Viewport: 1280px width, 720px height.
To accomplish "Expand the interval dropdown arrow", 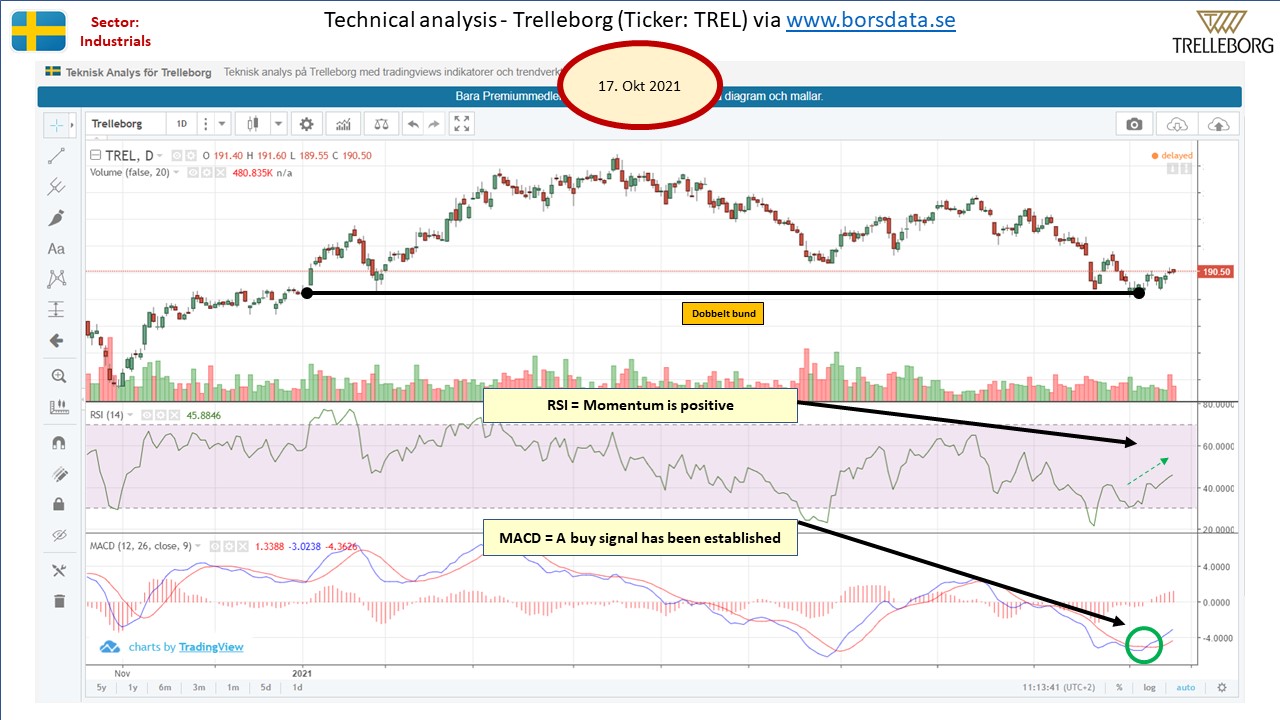I will click(221, 124).
